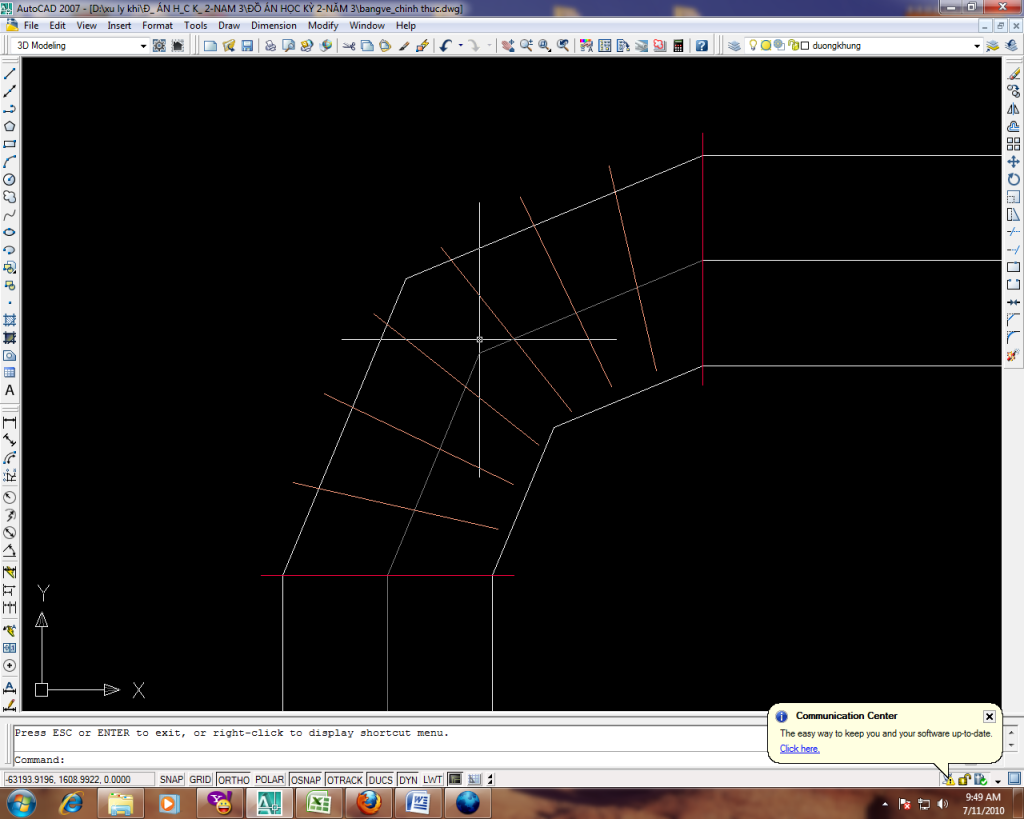Screen dimensions: 1024x819
Task: Select the Move modify tool
Action: point(1013,162)
